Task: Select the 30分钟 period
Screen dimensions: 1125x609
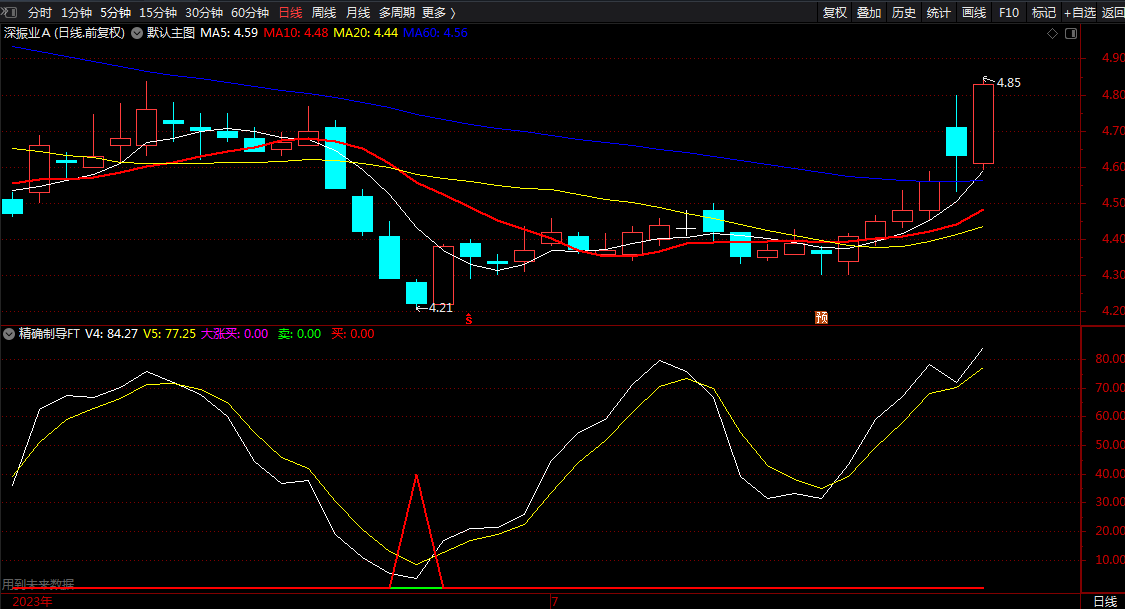Action: click(204, 13)
